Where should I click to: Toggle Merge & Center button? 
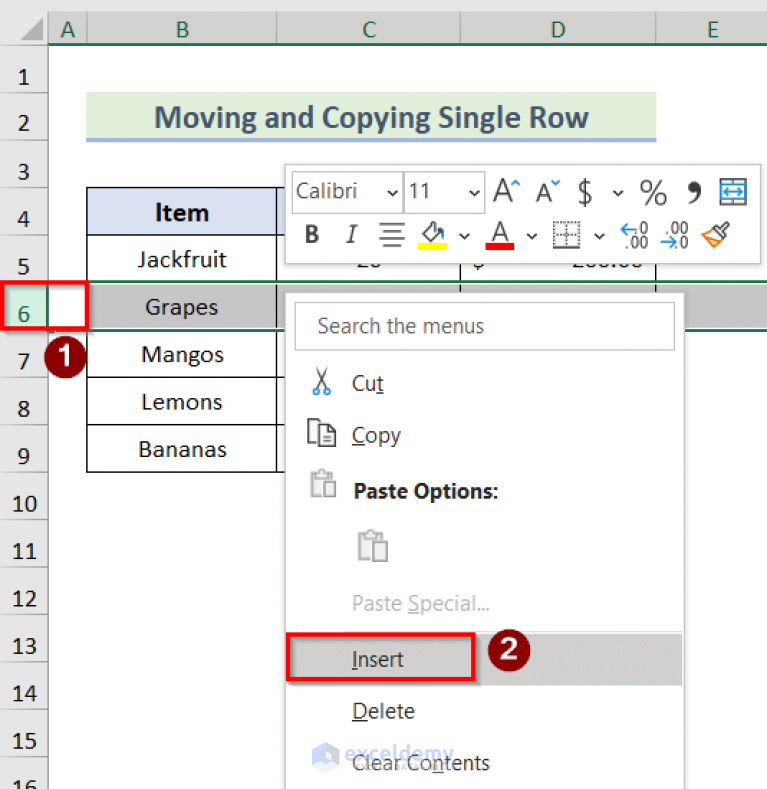733,191
